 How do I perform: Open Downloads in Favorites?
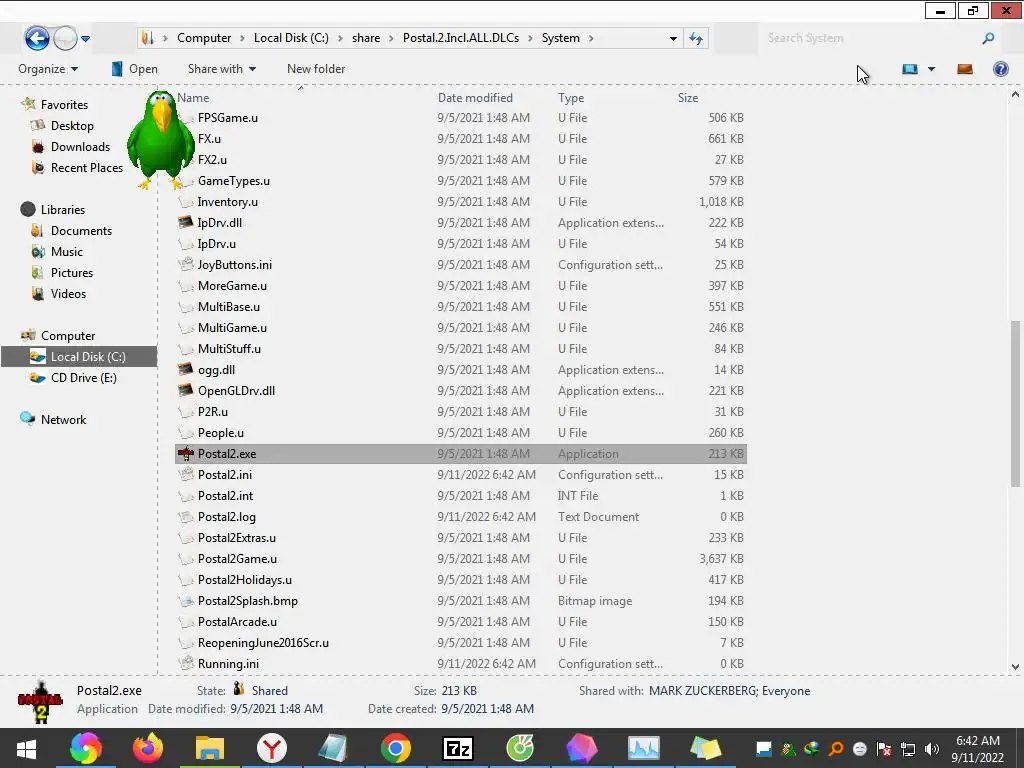(x=80, y=147)
